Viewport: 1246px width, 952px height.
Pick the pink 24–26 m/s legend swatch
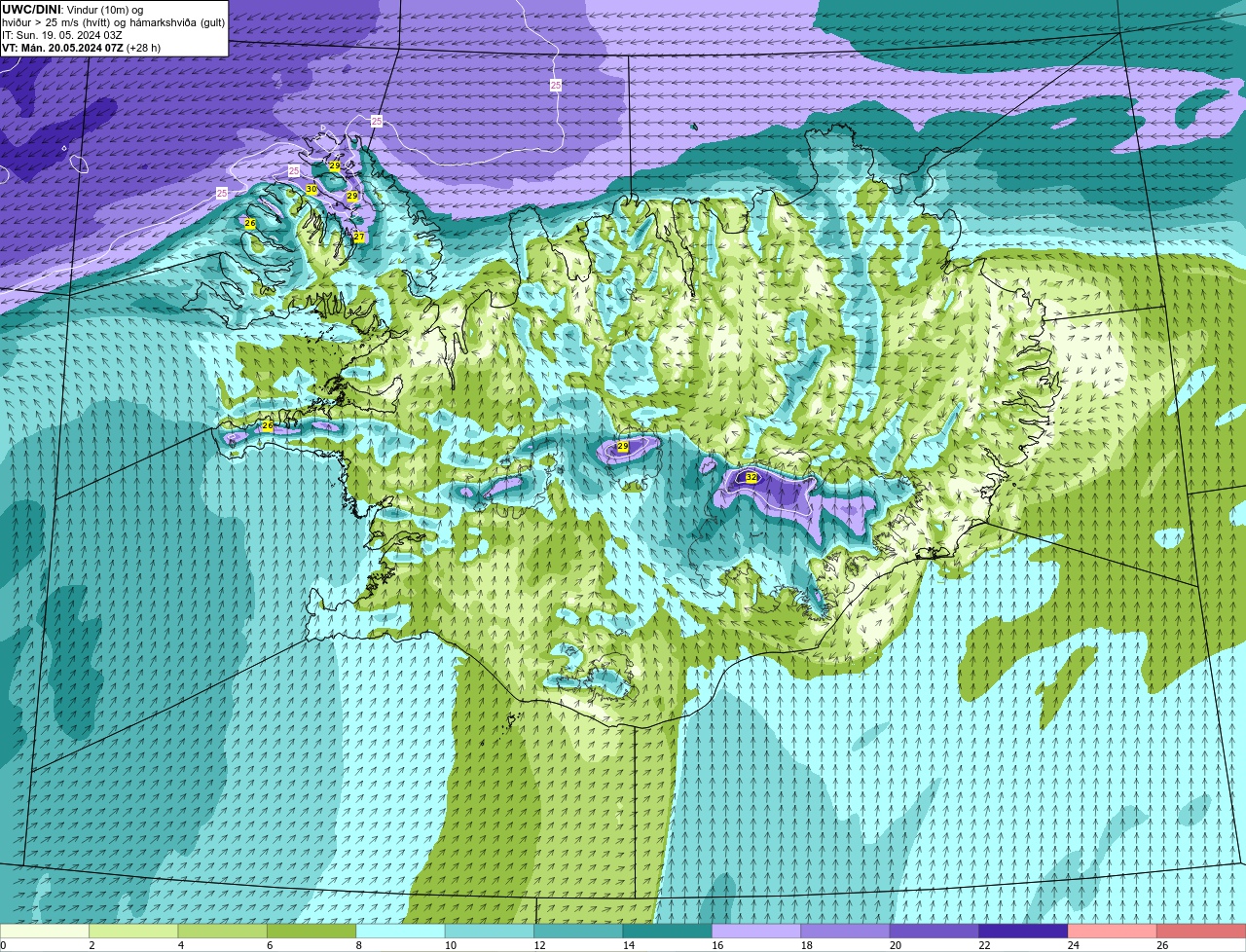1112,932
